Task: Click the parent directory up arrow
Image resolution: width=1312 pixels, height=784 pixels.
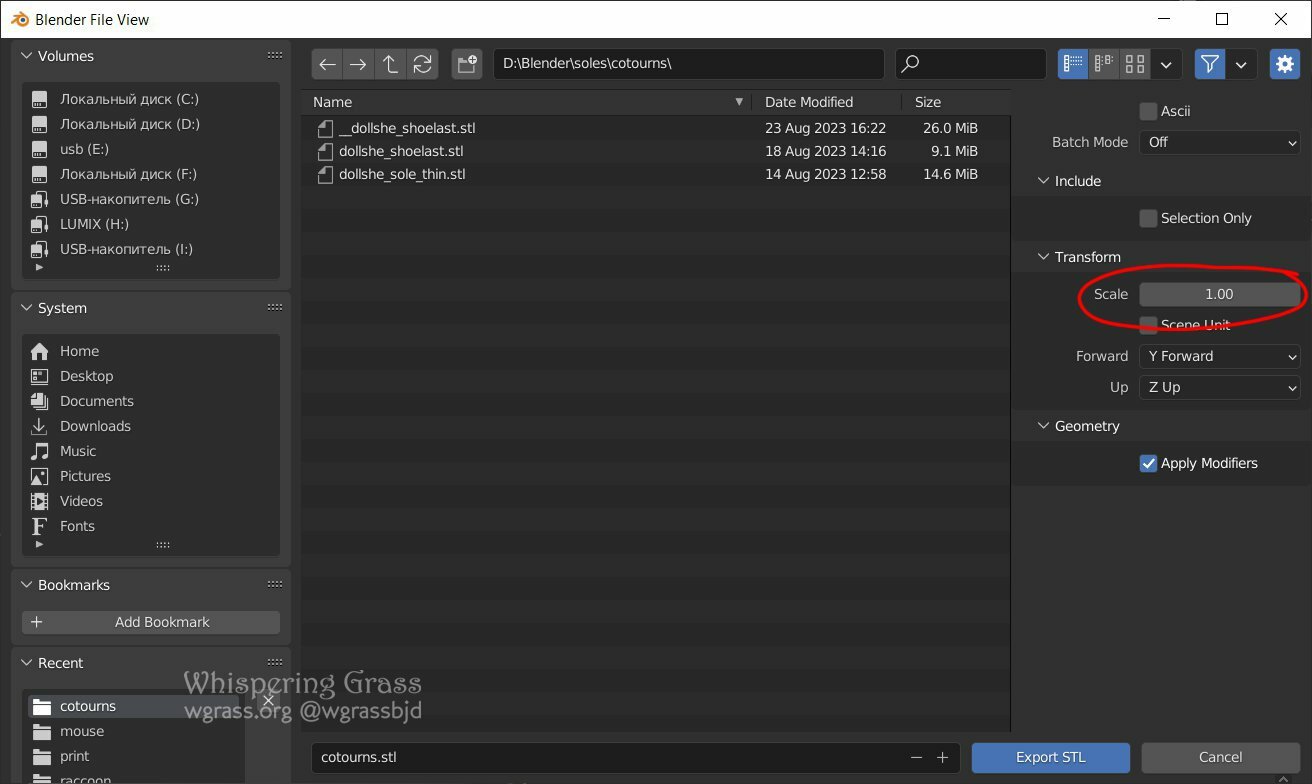Action: (390, 64)
